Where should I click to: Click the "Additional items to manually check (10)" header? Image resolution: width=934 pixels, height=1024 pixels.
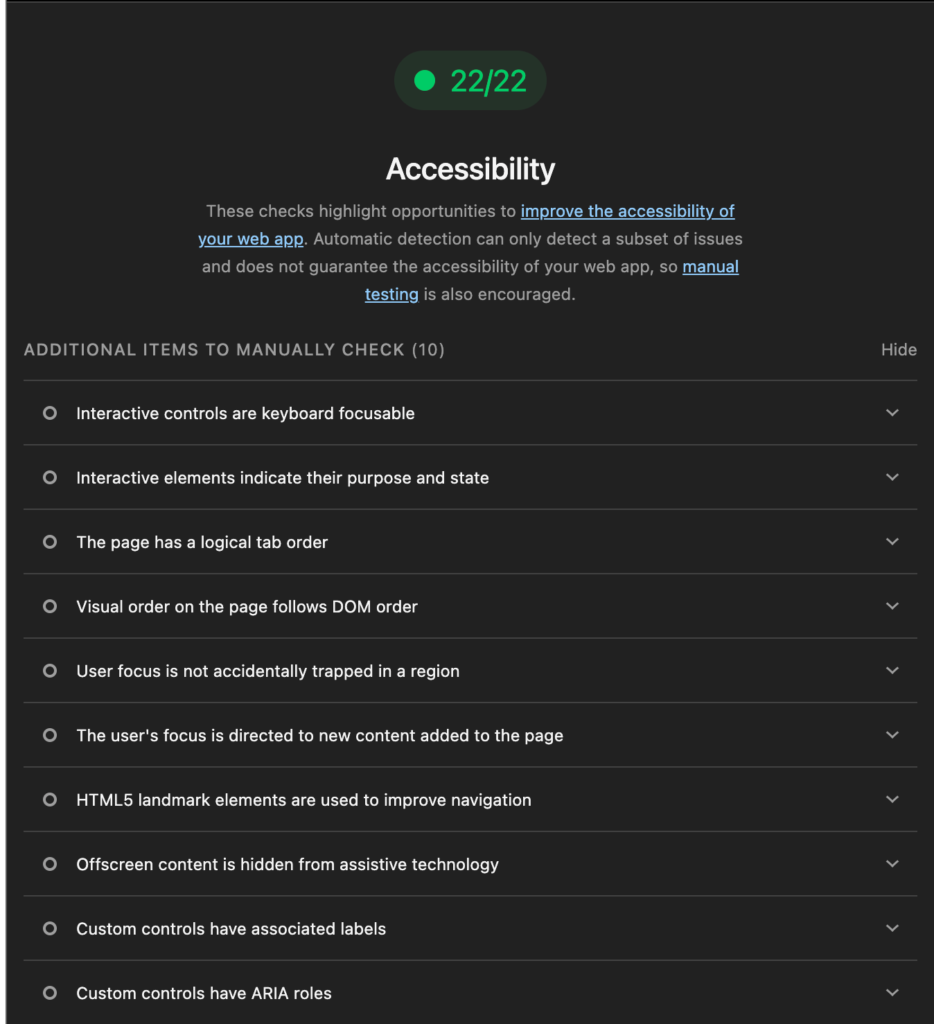click(234, 350)
